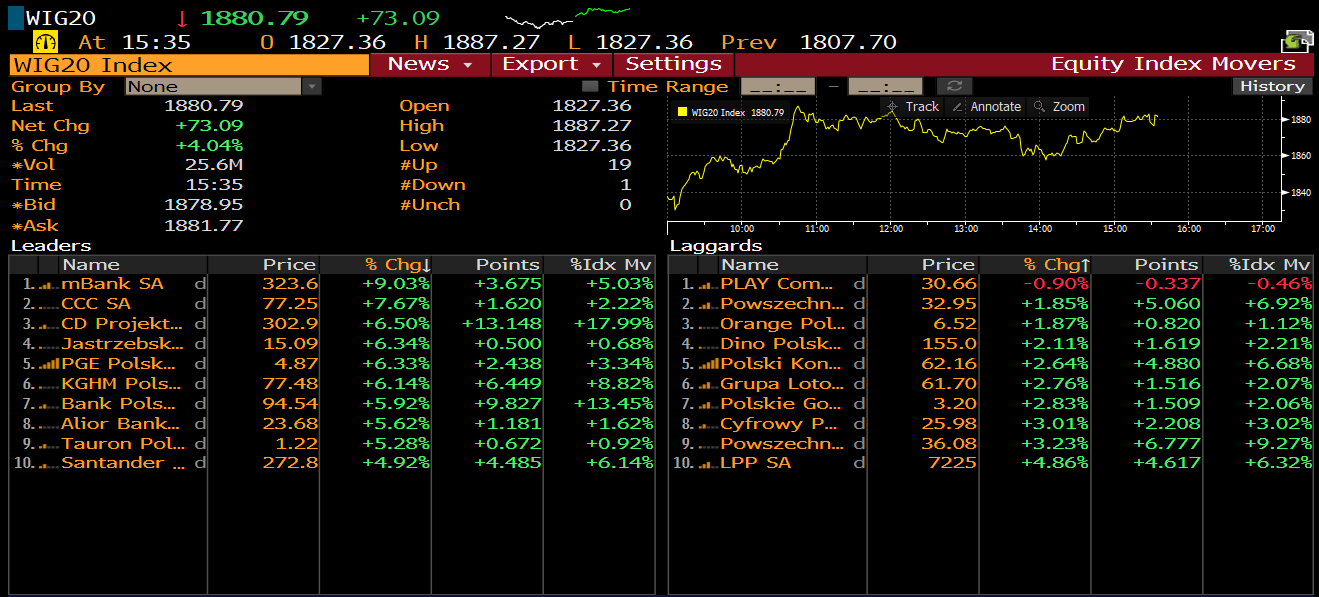This screenshot has height=597, width=1319.
Task: Select the Polskie Go row in Laggards
Action: point(991,404)
